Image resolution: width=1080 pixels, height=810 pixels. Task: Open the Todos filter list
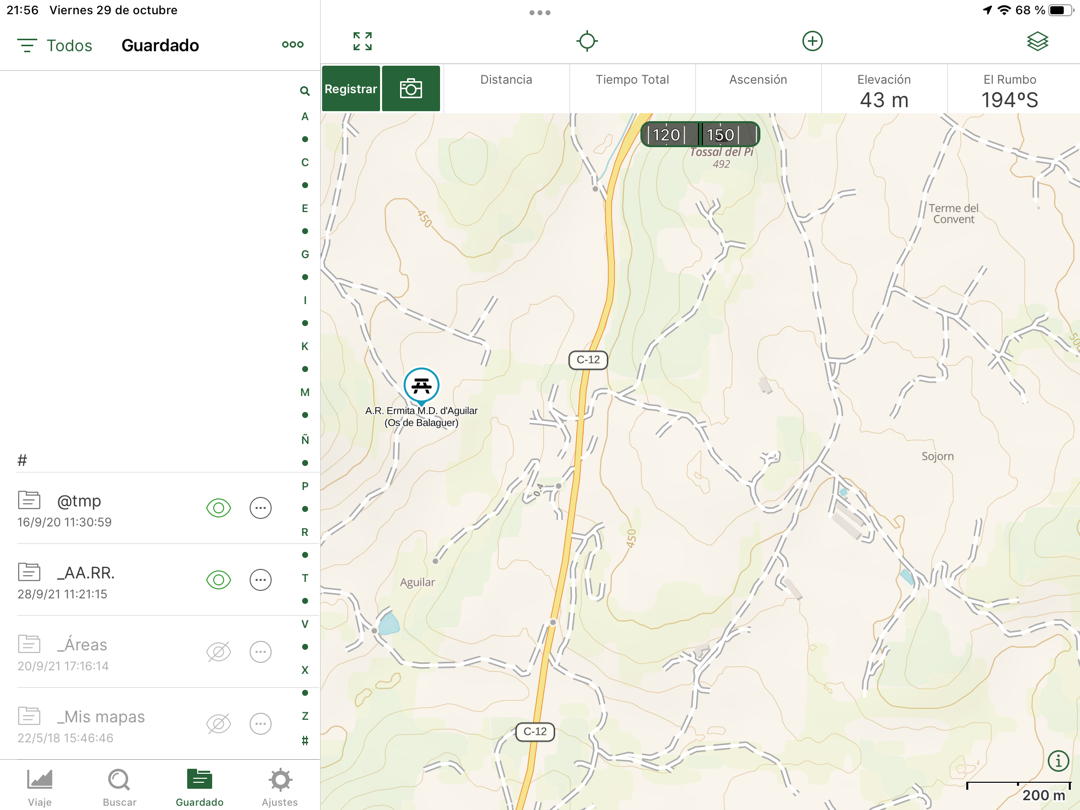point(55,46)
